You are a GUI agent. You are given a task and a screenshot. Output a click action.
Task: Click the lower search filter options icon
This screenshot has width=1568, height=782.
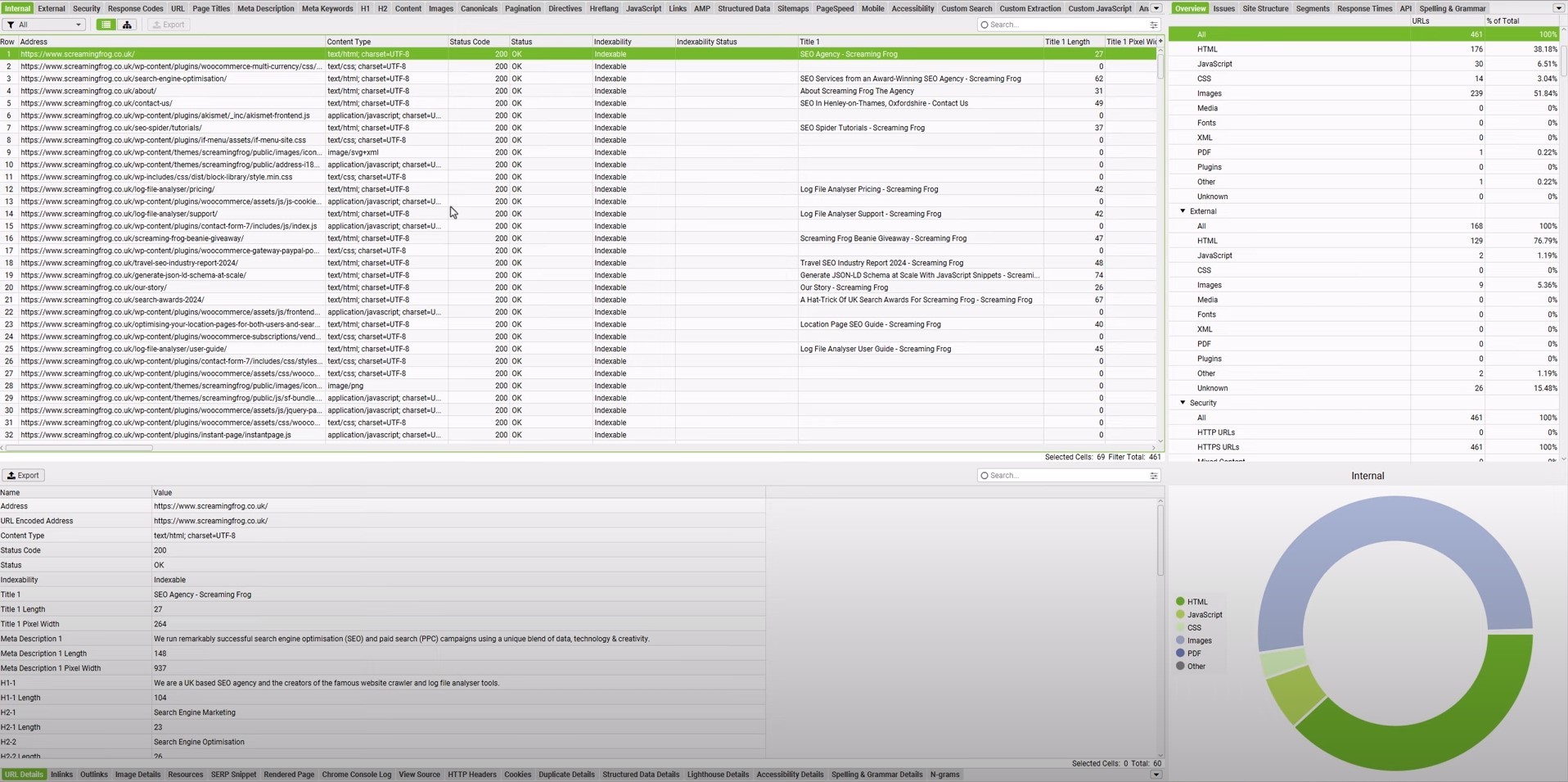click(x=1153, y=476)
